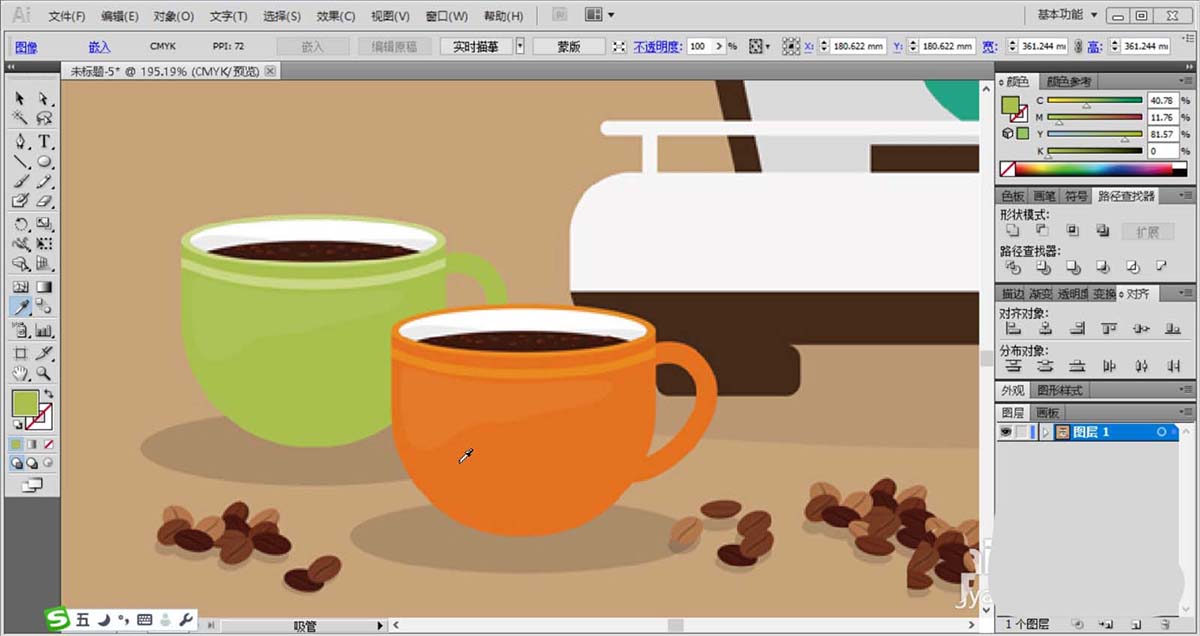
Task: Open the 基本功能 workspace dropdown
Action: [x=1068, y=15]
